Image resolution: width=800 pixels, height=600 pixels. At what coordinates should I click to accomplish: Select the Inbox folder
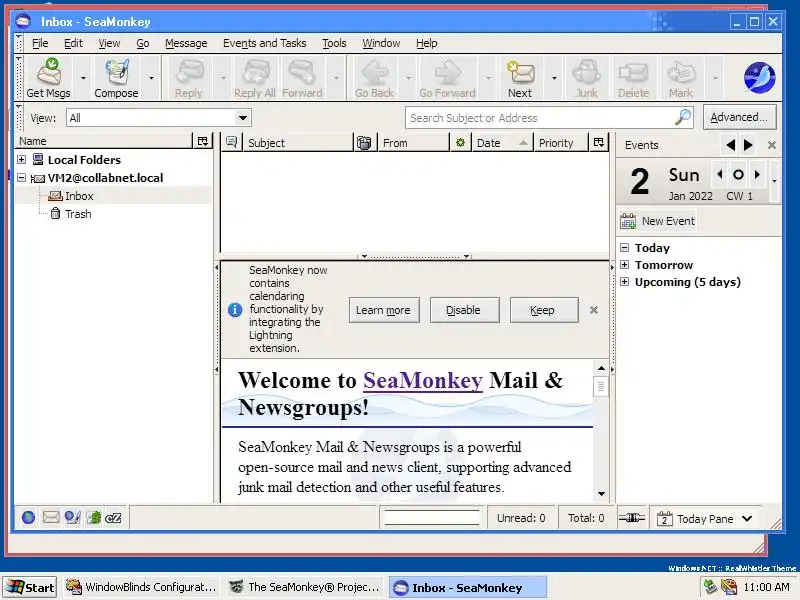[79, 196]
